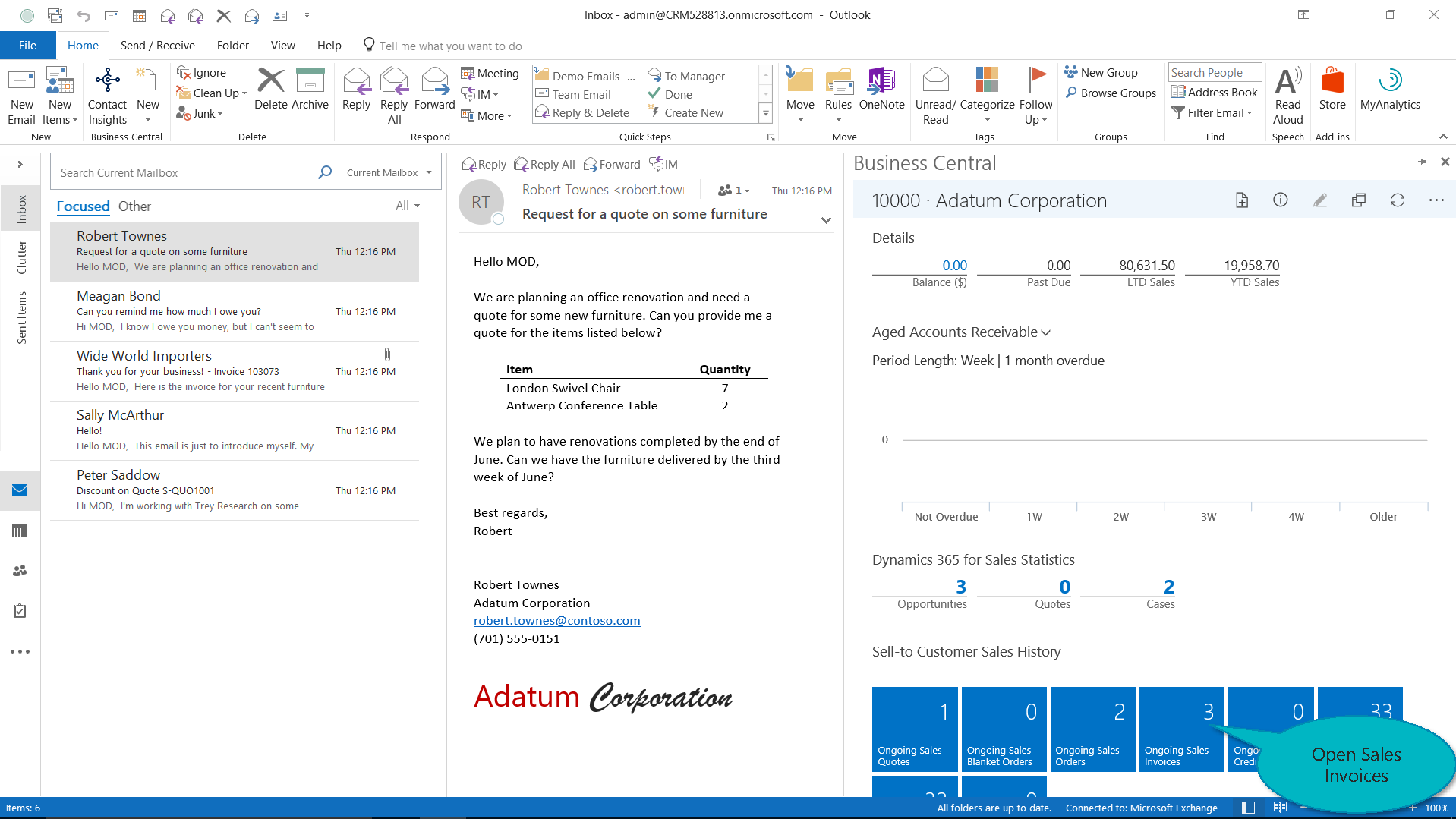Click the robert.townes@contoso.com email link
The image size is (1456, 819).
556,621
